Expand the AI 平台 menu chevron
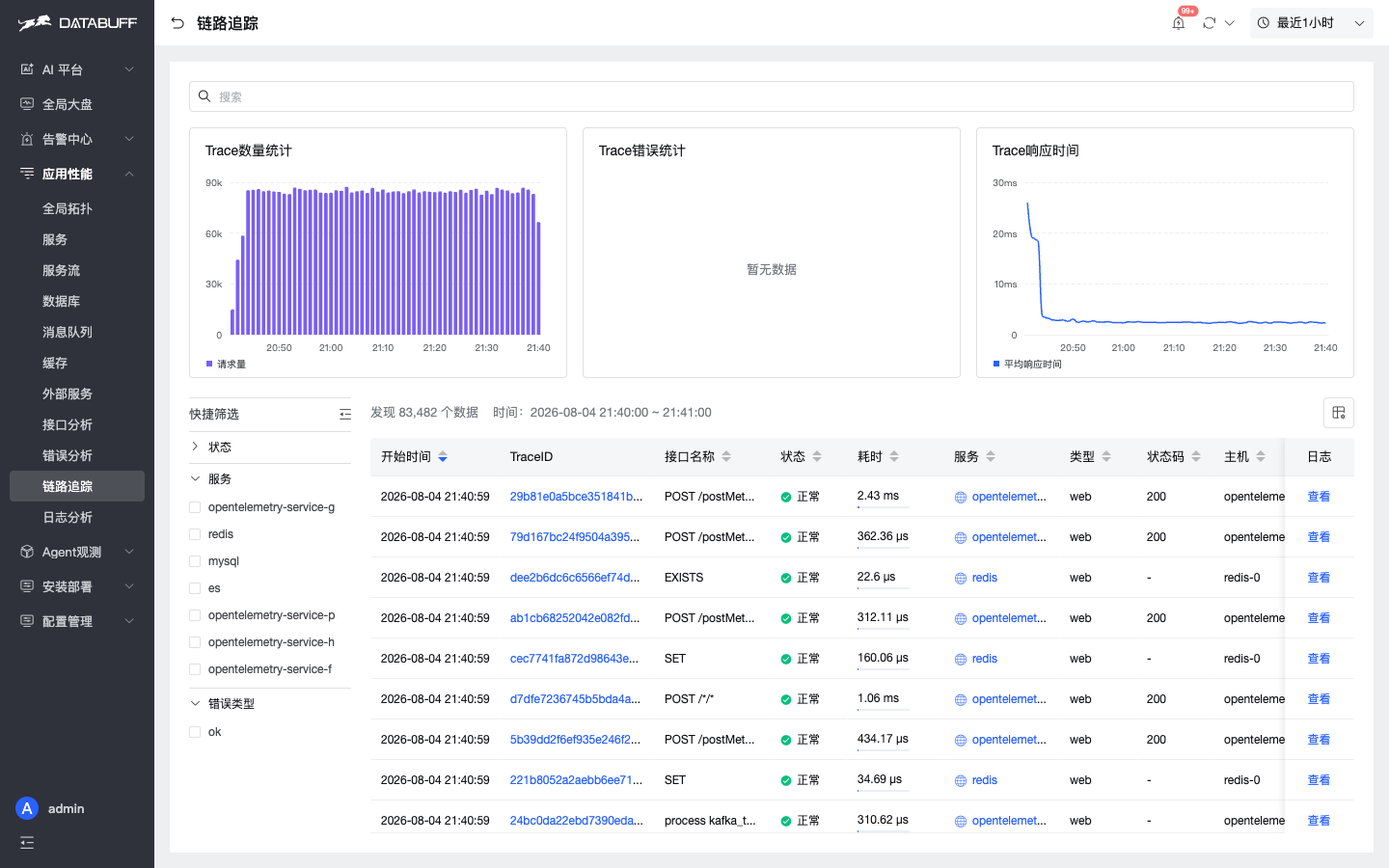 [129, 69]
